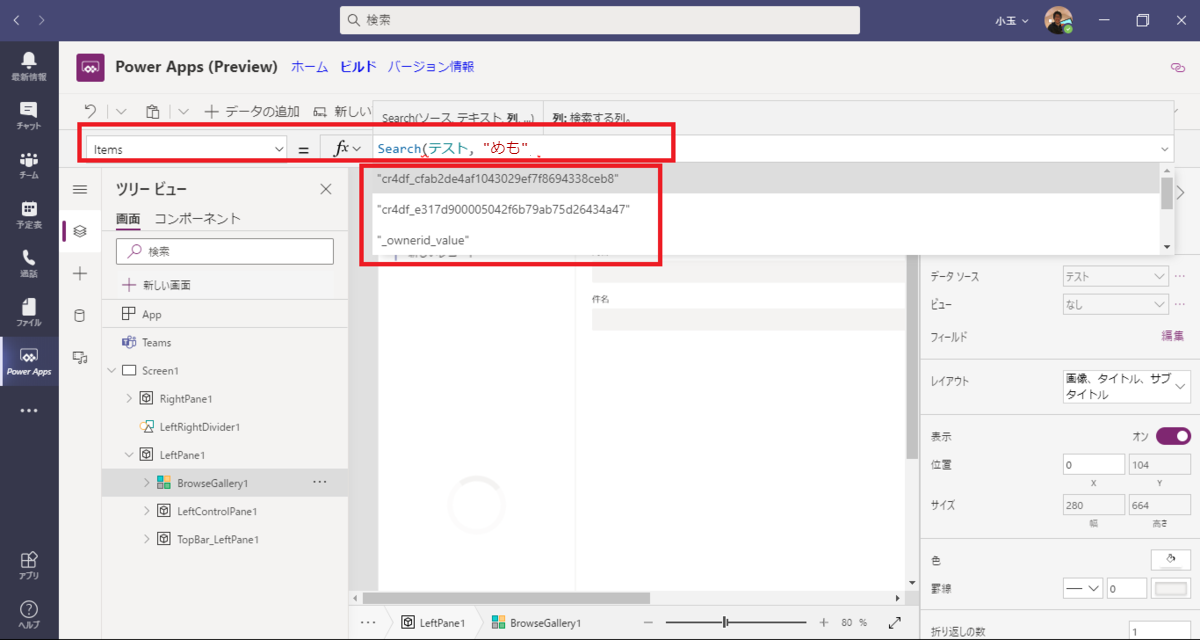Switch to the バージョン情報 tab

[431, 67]
